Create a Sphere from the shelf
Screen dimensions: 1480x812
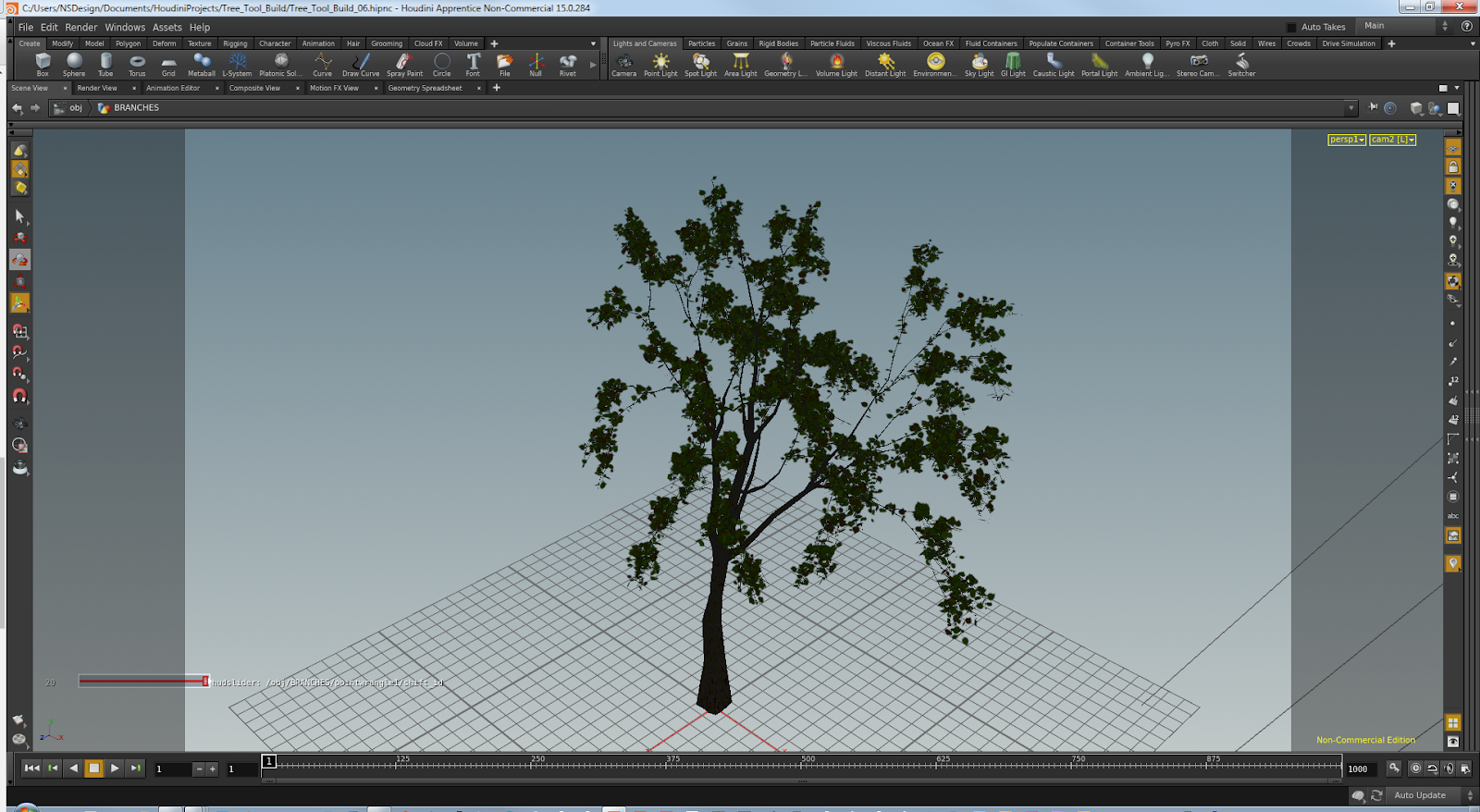74,65
